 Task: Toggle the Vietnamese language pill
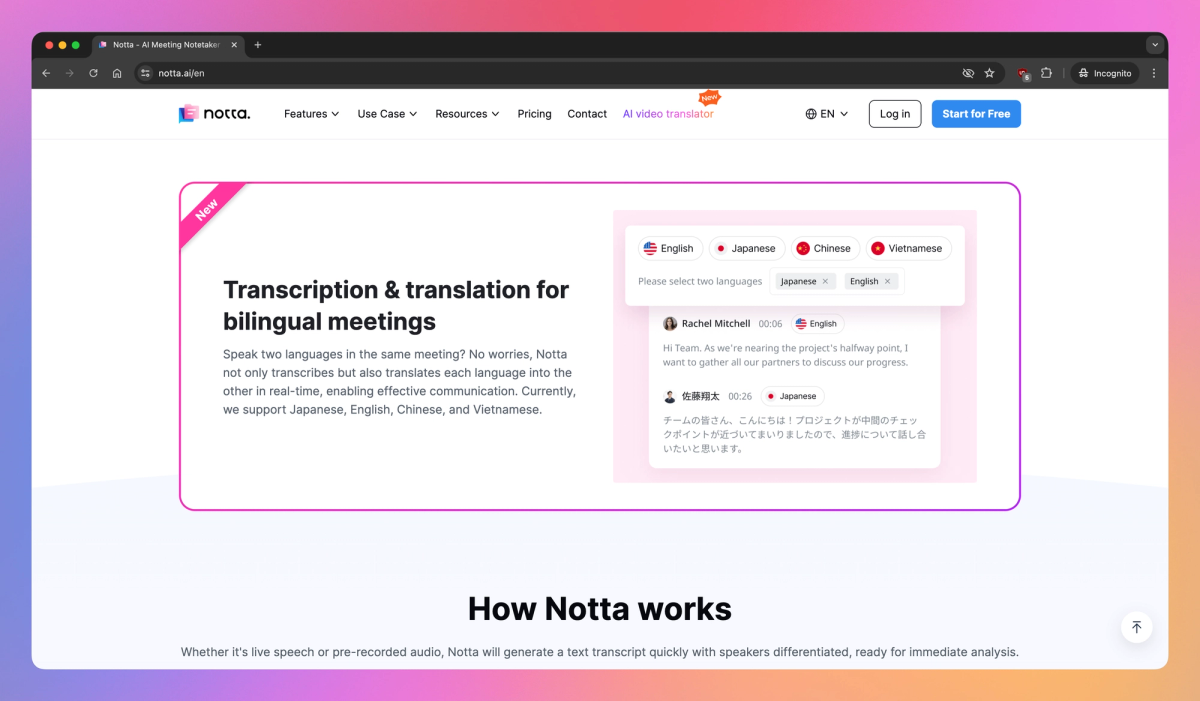pos(908,247)
